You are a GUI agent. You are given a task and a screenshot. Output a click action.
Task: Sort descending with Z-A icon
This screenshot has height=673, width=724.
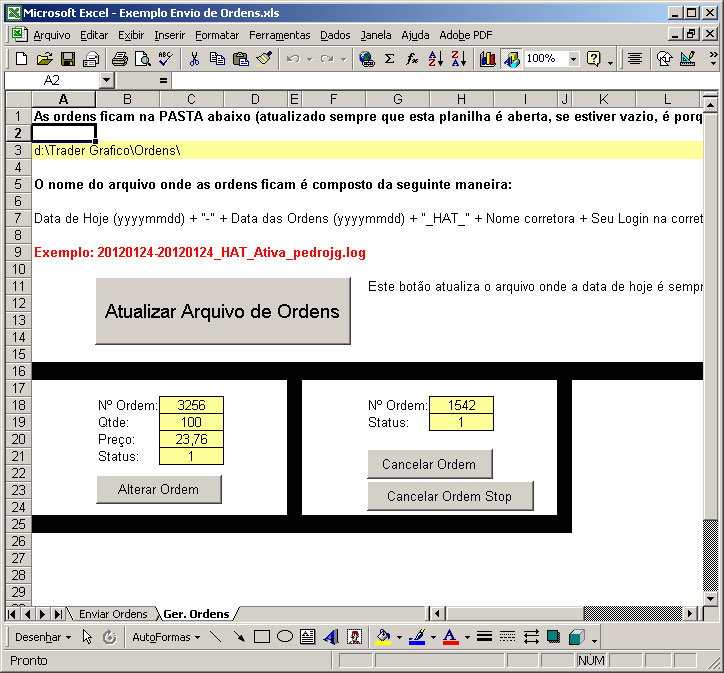click(x=459, y=59)
